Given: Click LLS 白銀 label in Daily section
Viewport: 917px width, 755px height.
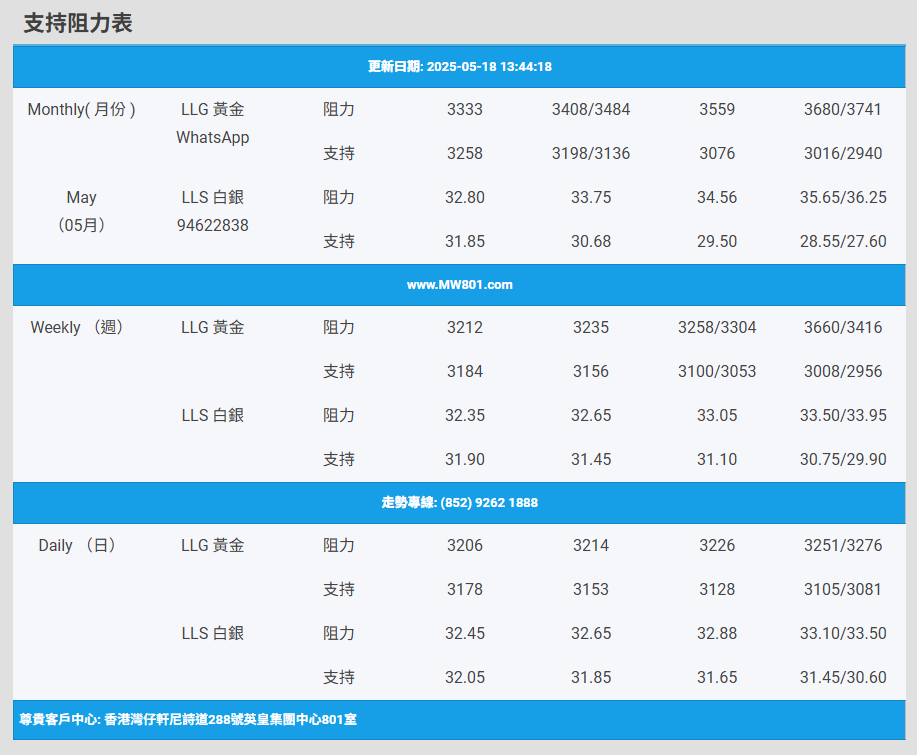Looking at the screenshot, I should [x=213, y=633].
